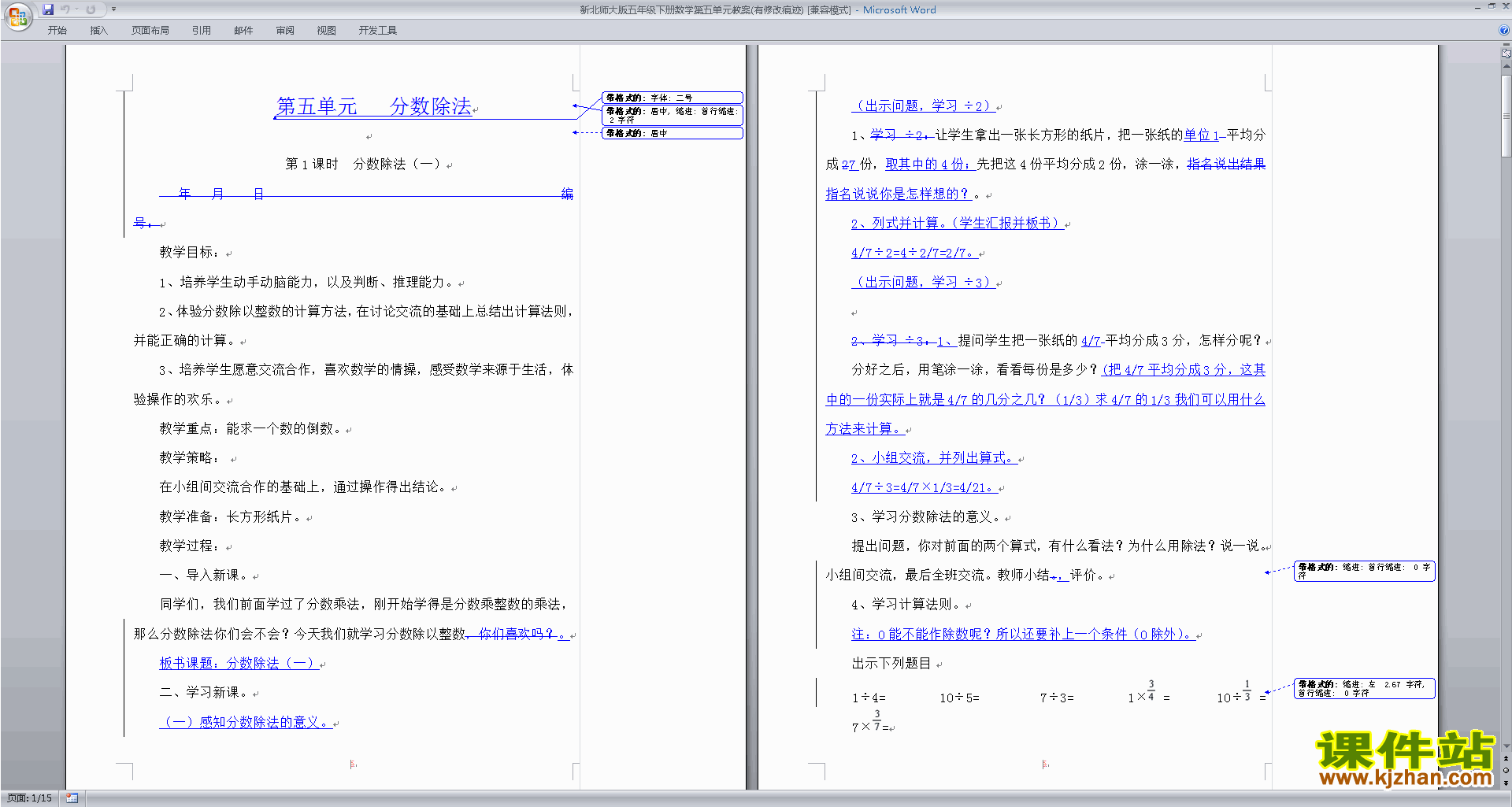This screenshot has height=807, width=1512.
Task: Expand the Quick Access Toolbar customize menu
Action: [x=113, y=9]
